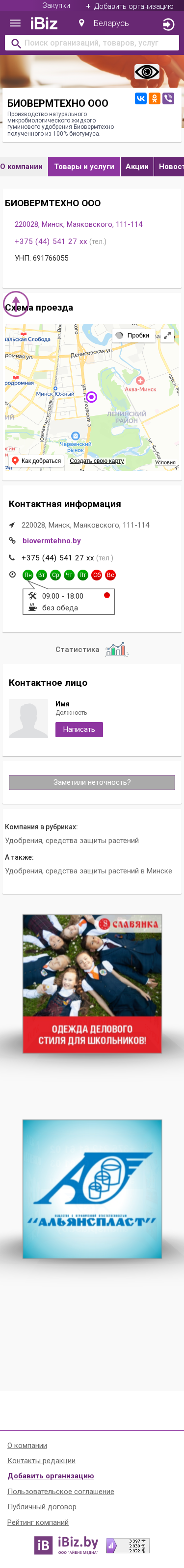The image size is (184, 1568).
Task: Click the Заметили неточность? button
Action: coord(92,782)
